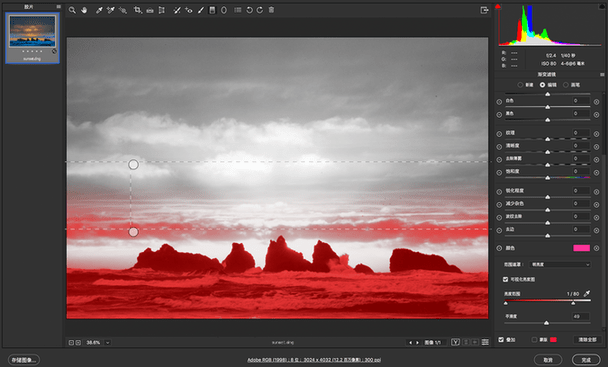Select the White Balance eyedropper tool

tap(99, 10)
